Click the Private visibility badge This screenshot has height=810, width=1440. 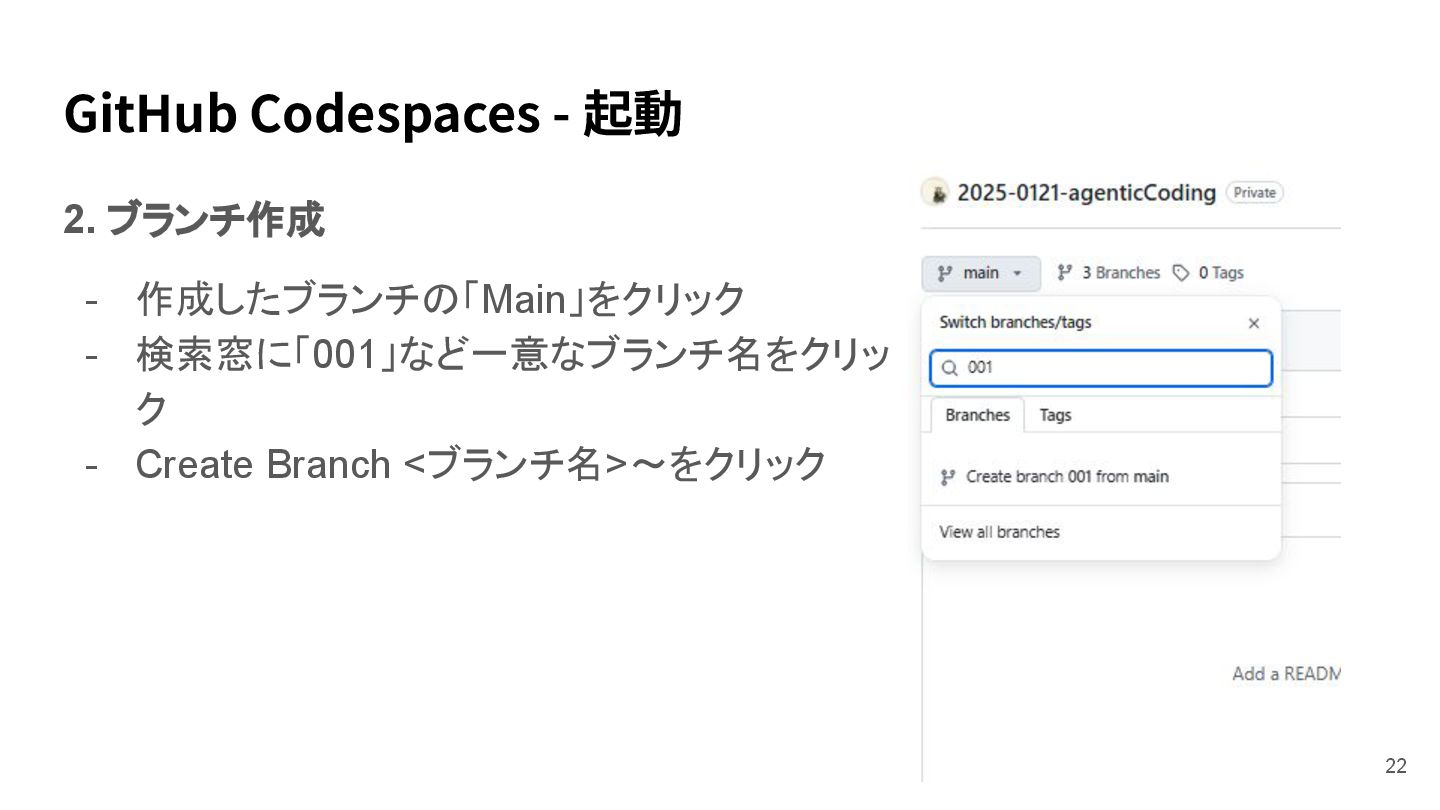[1254, 192]
